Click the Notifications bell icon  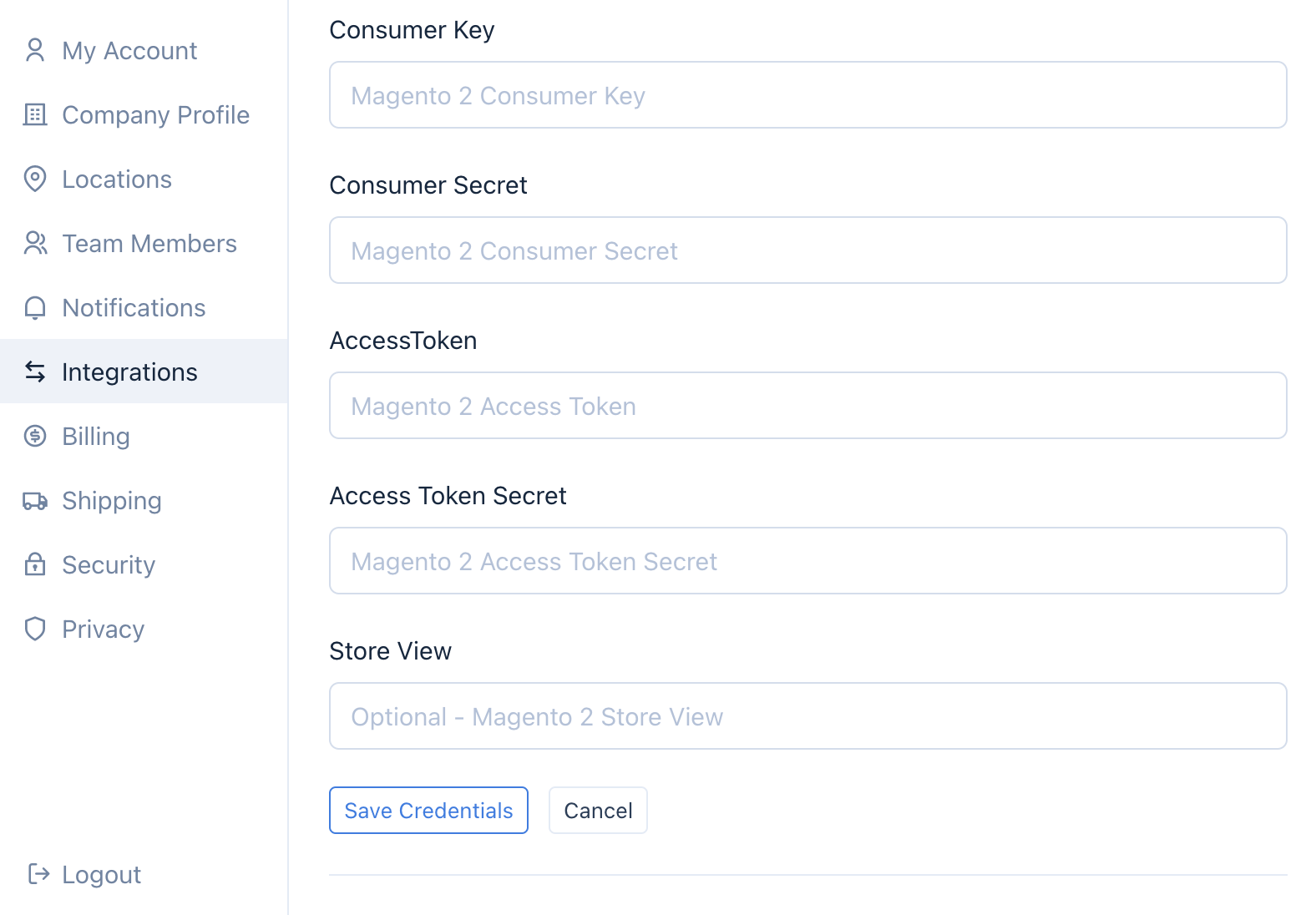[x=35, y=308]
